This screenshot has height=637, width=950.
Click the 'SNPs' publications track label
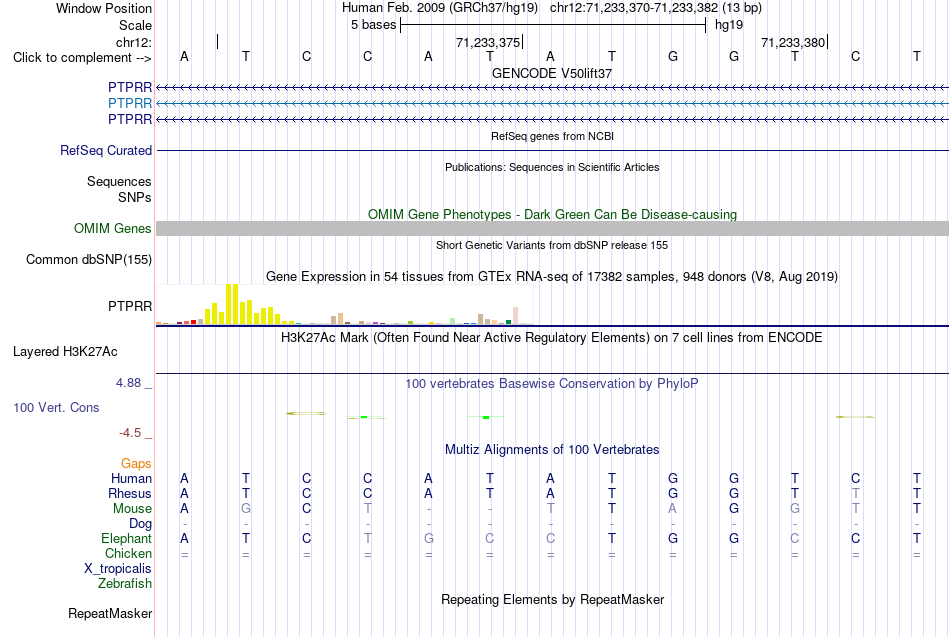coord(135,198)
